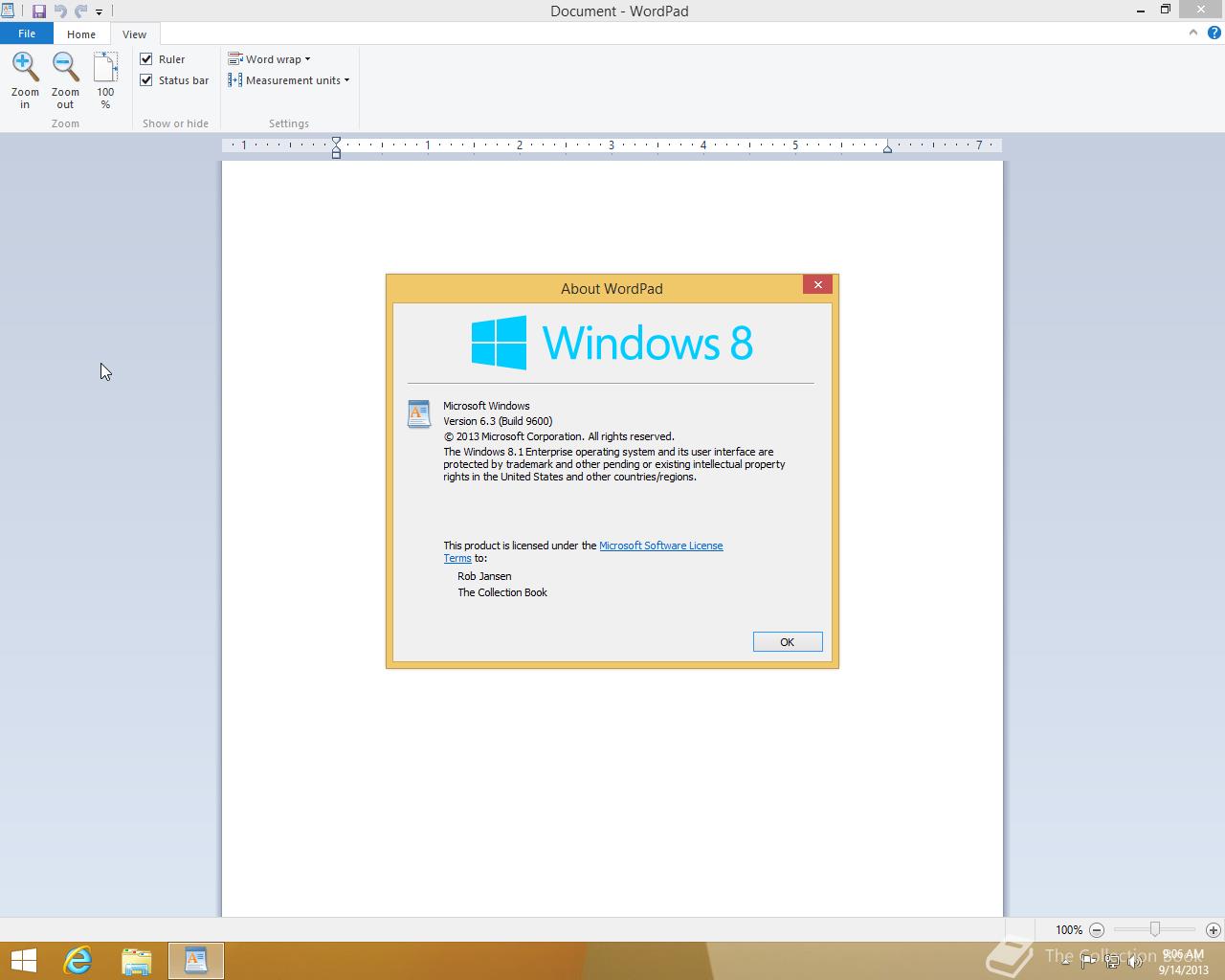Click the 'The Collection Book' organization text
This screenshot has height=980, width=1225.
point(502,592)
